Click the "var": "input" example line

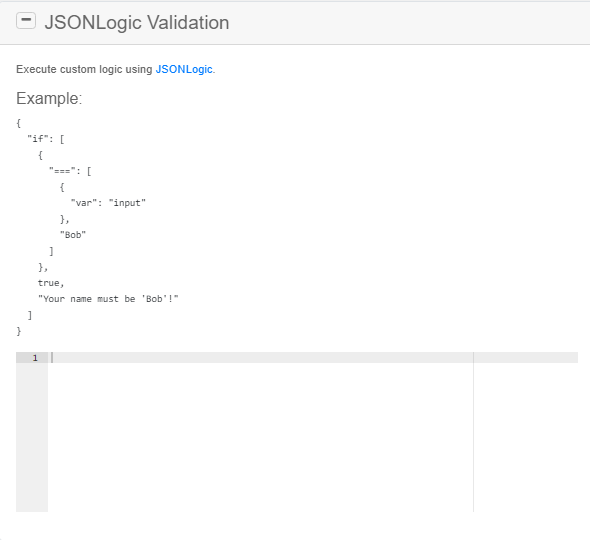108,203
